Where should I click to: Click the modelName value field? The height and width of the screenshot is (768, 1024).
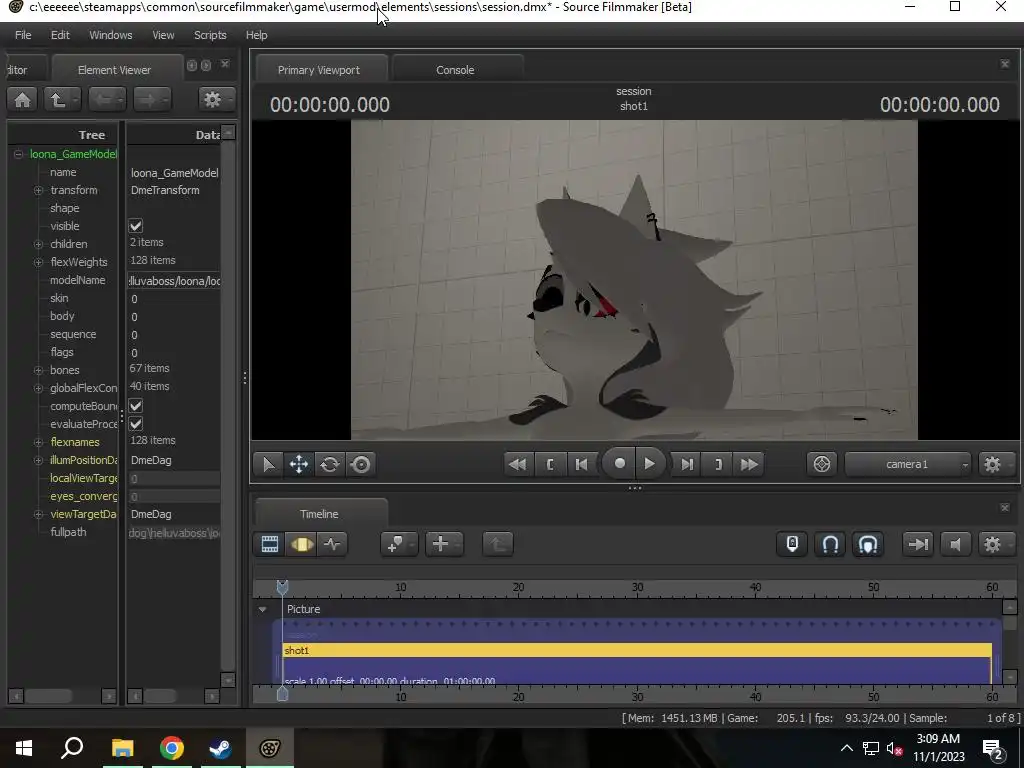(174, 281)
